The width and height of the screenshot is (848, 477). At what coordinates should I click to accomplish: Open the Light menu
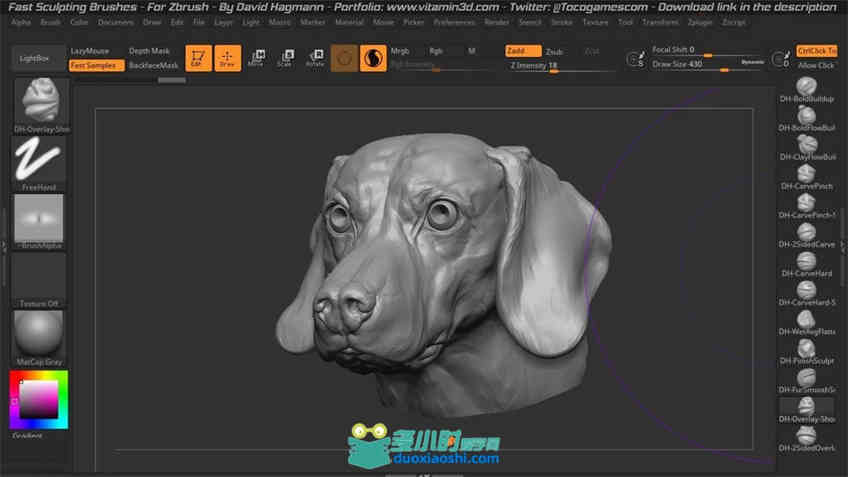coord(251,23)
